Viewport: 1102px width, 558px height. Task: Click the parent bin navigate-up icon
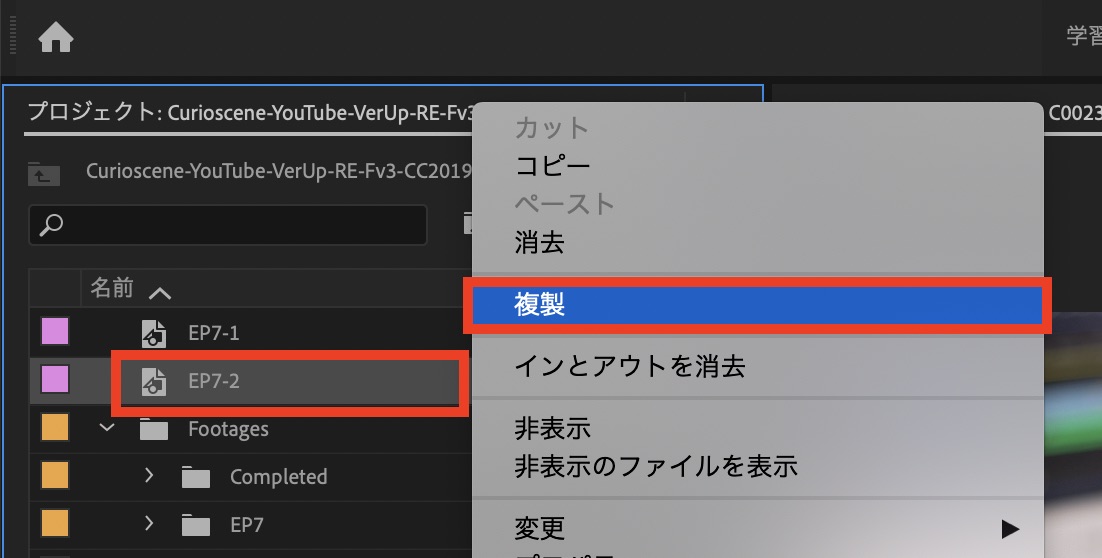pyautogui.click(x=44, y=174)
